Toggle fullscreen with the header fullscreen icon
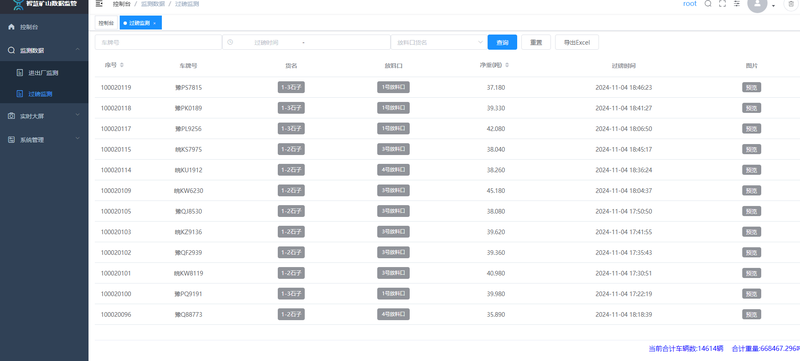This screenshot has width=800, height=361. pyautogui.click(x=722, y=4)
